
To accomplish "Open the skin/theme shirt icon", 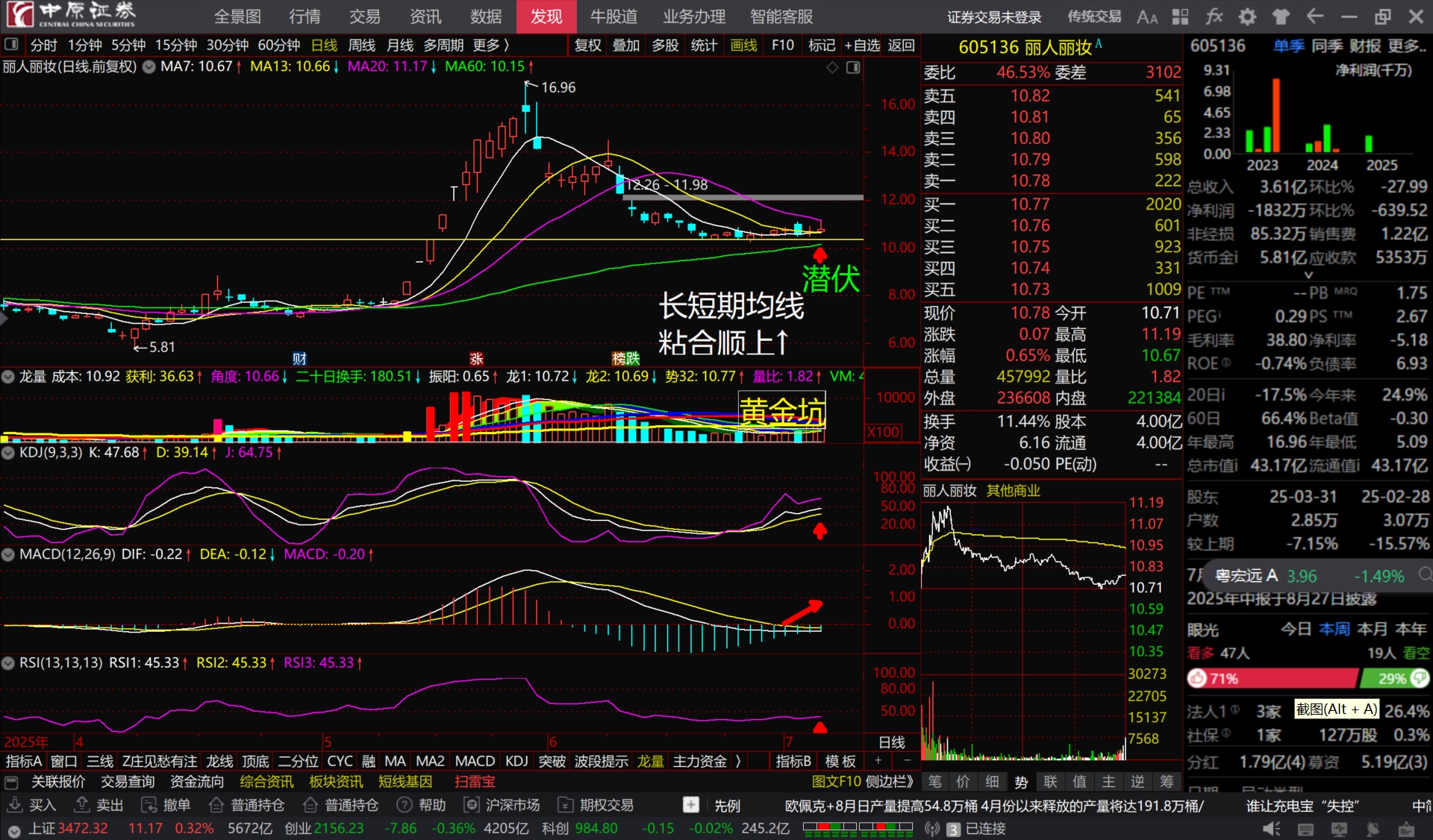I will (x=1281, y=16).
